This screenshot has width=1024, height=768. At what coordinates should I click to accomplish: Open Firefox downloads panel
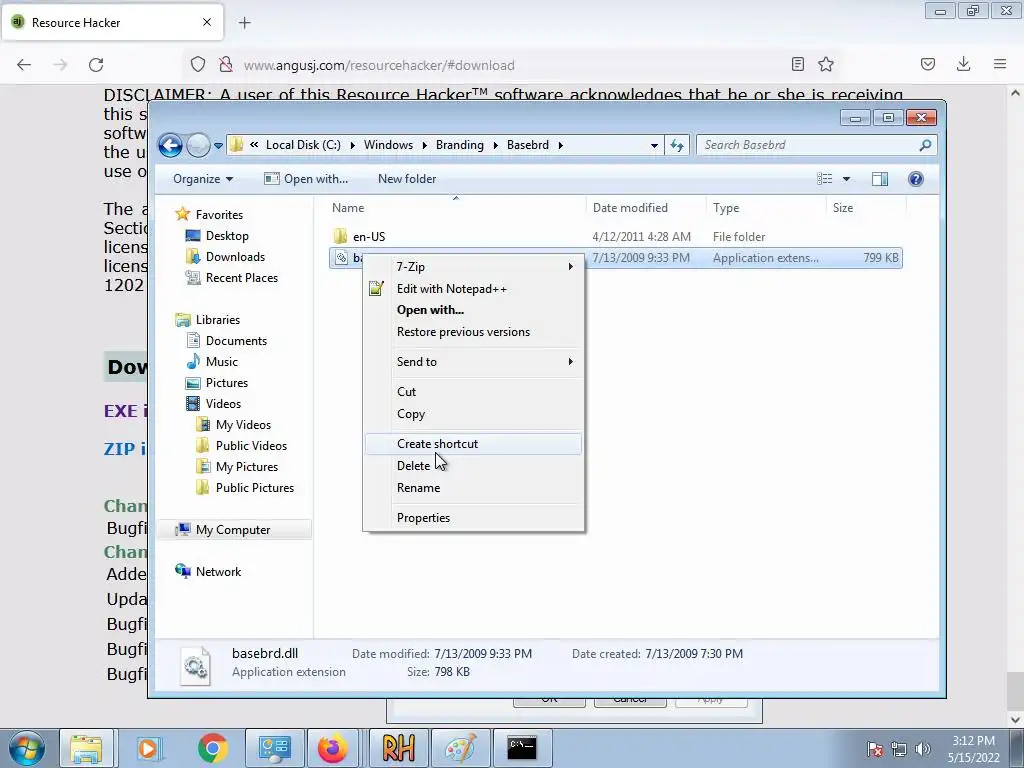(963, 64)
